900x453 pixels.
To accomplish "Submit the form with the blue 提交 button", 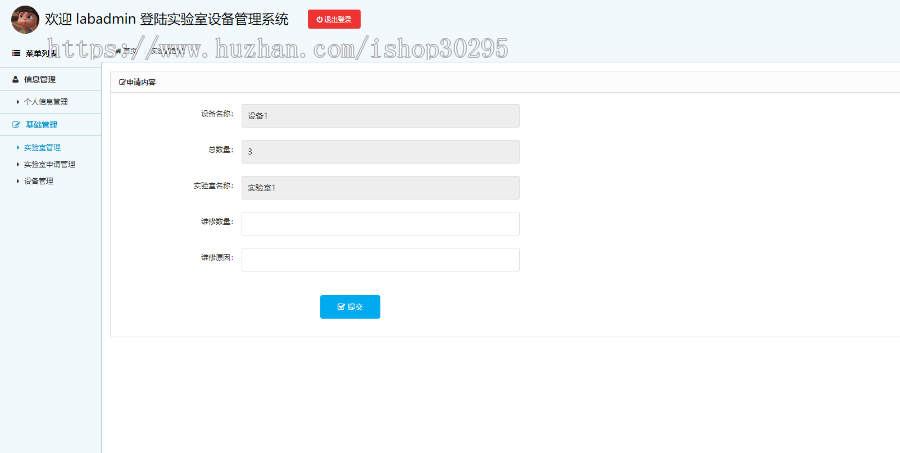I will click(x=350, y=307).
